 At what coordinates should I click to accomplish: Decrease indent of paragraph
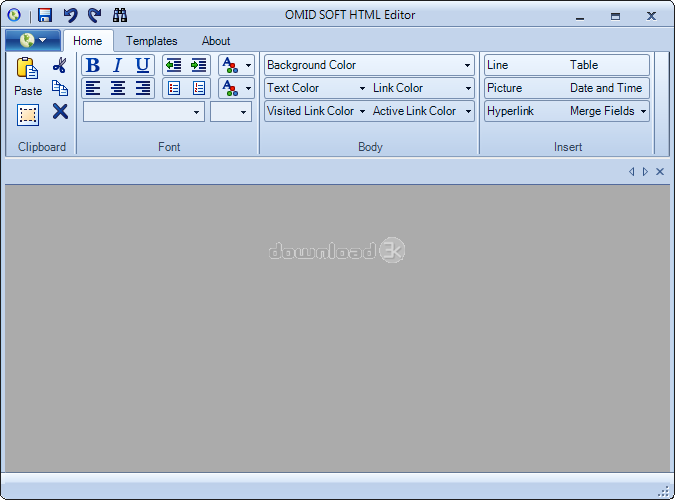coord(174,65)
